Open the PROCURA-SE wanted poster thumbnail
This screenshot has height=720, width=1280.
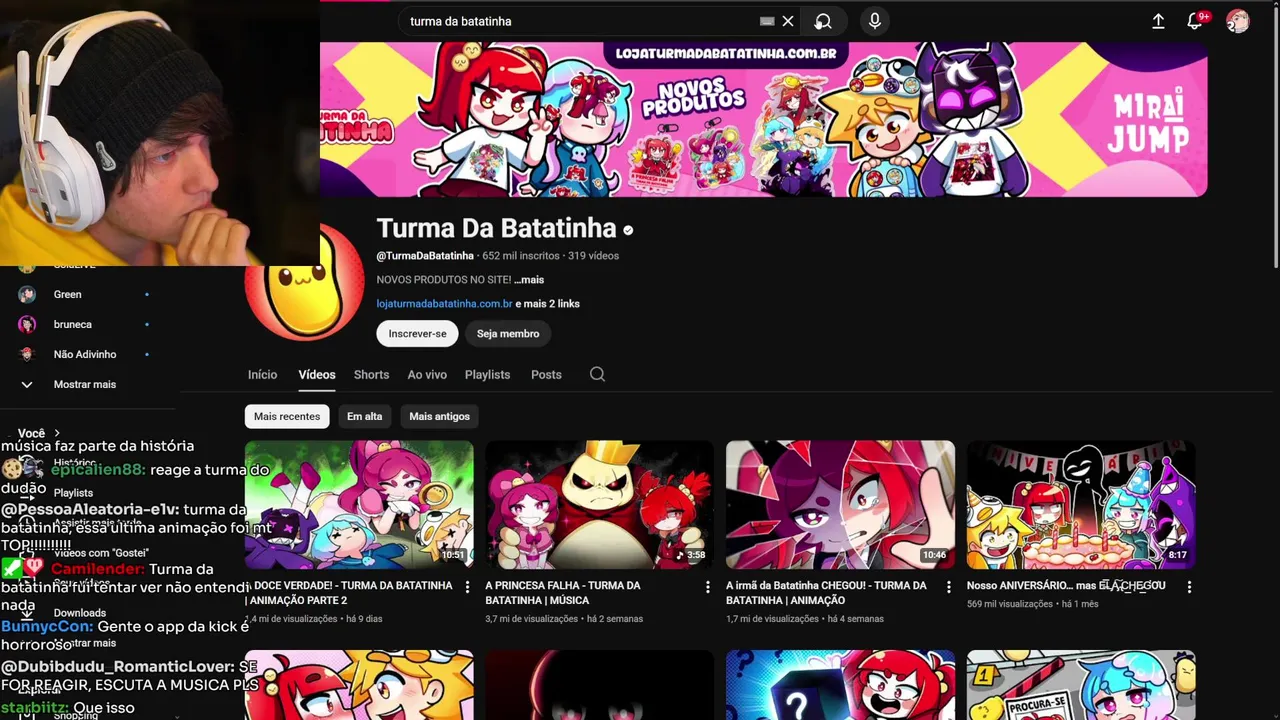point(1081,685)
